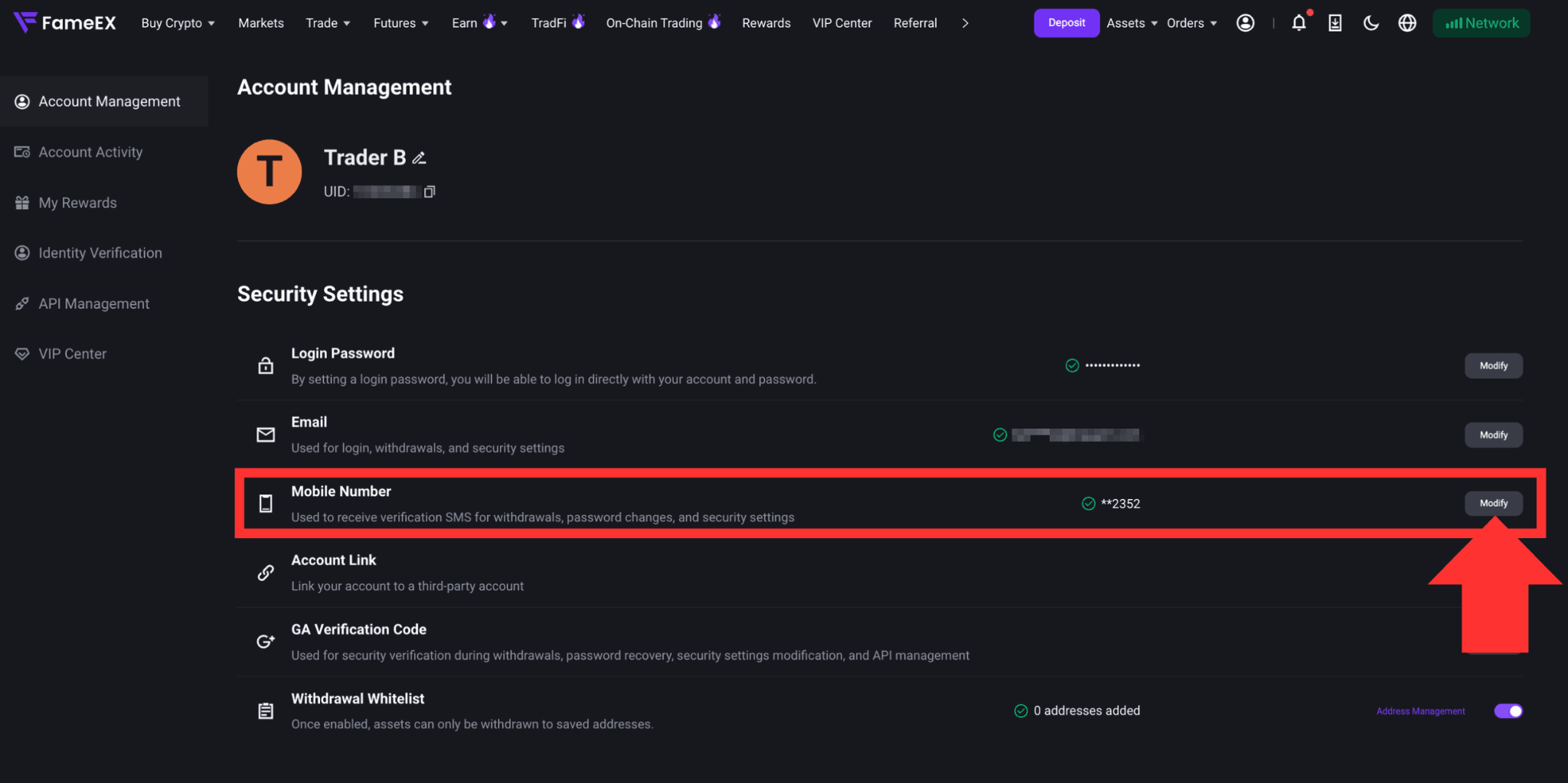Click the notification bell icon
Image resolution: width=1568 pixels, height=783 pixels.
(1298, 23)
